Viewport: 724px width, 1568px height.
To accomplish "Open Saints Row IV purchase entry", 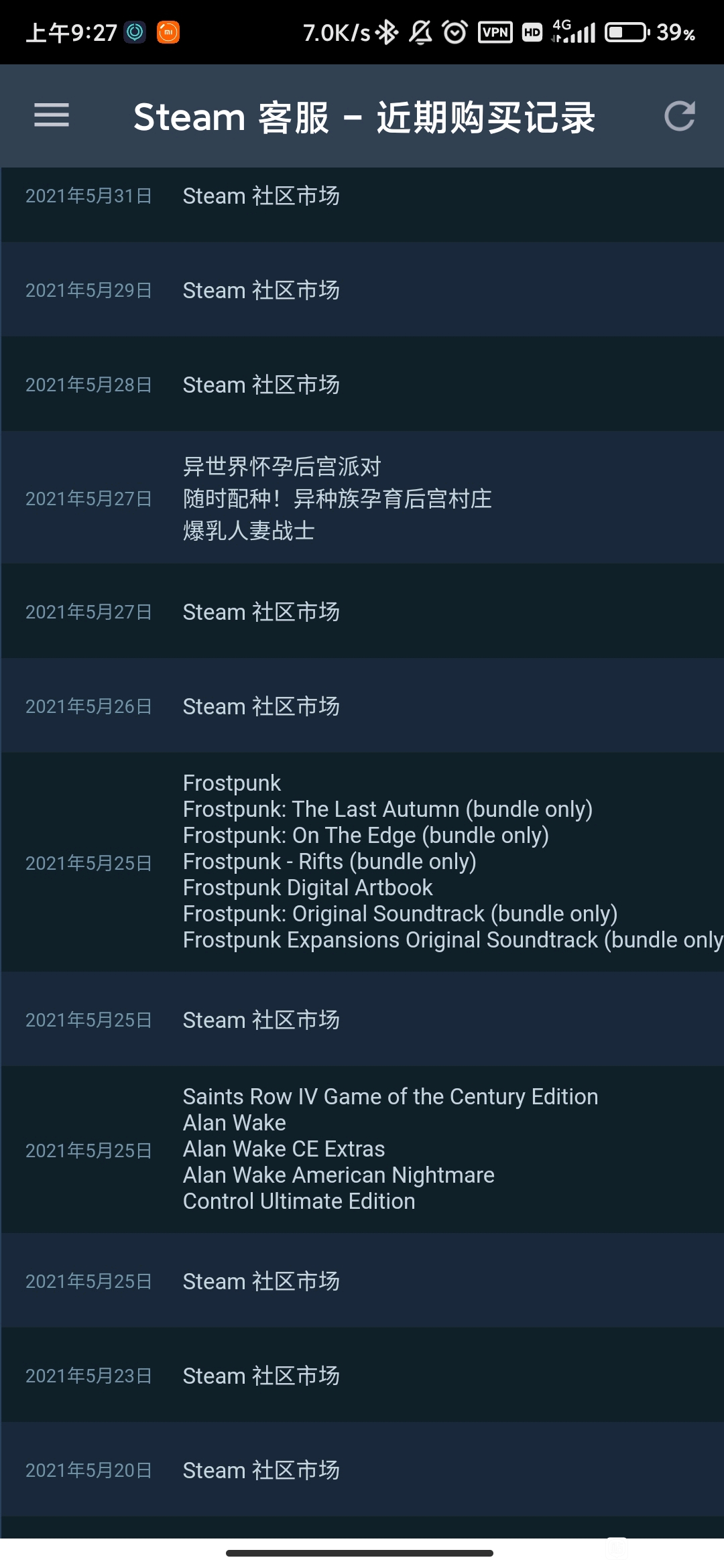I will 362,1150.
